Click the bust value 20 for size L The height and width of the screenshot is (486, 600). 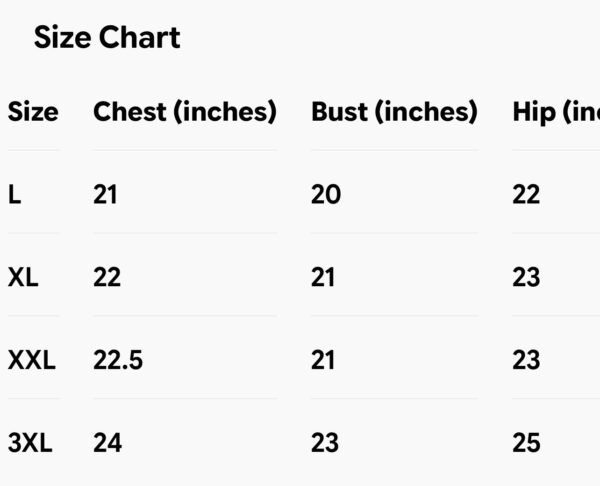point(326,194)
